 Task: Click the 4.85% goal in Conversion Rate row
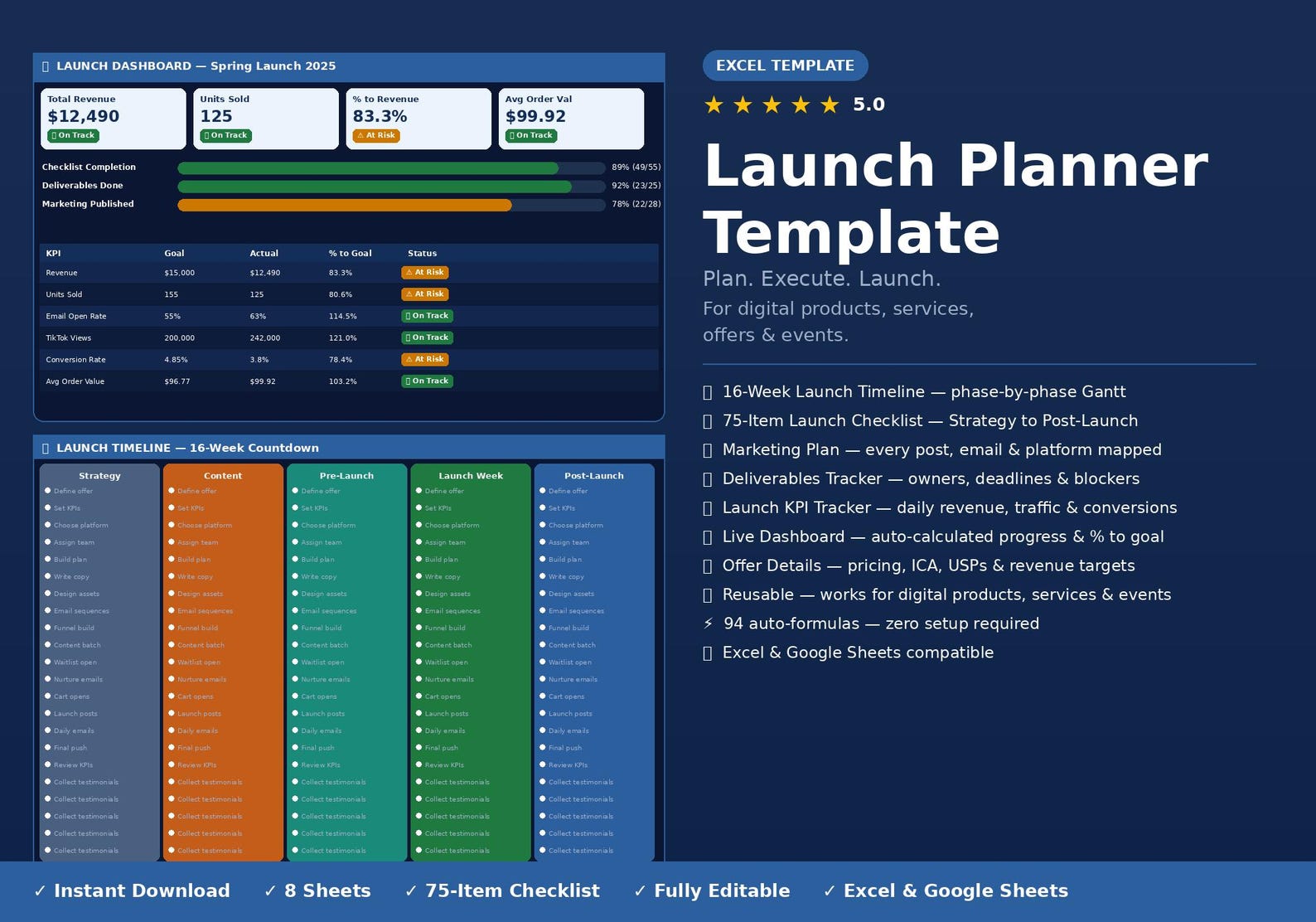(x=177, y=360)
